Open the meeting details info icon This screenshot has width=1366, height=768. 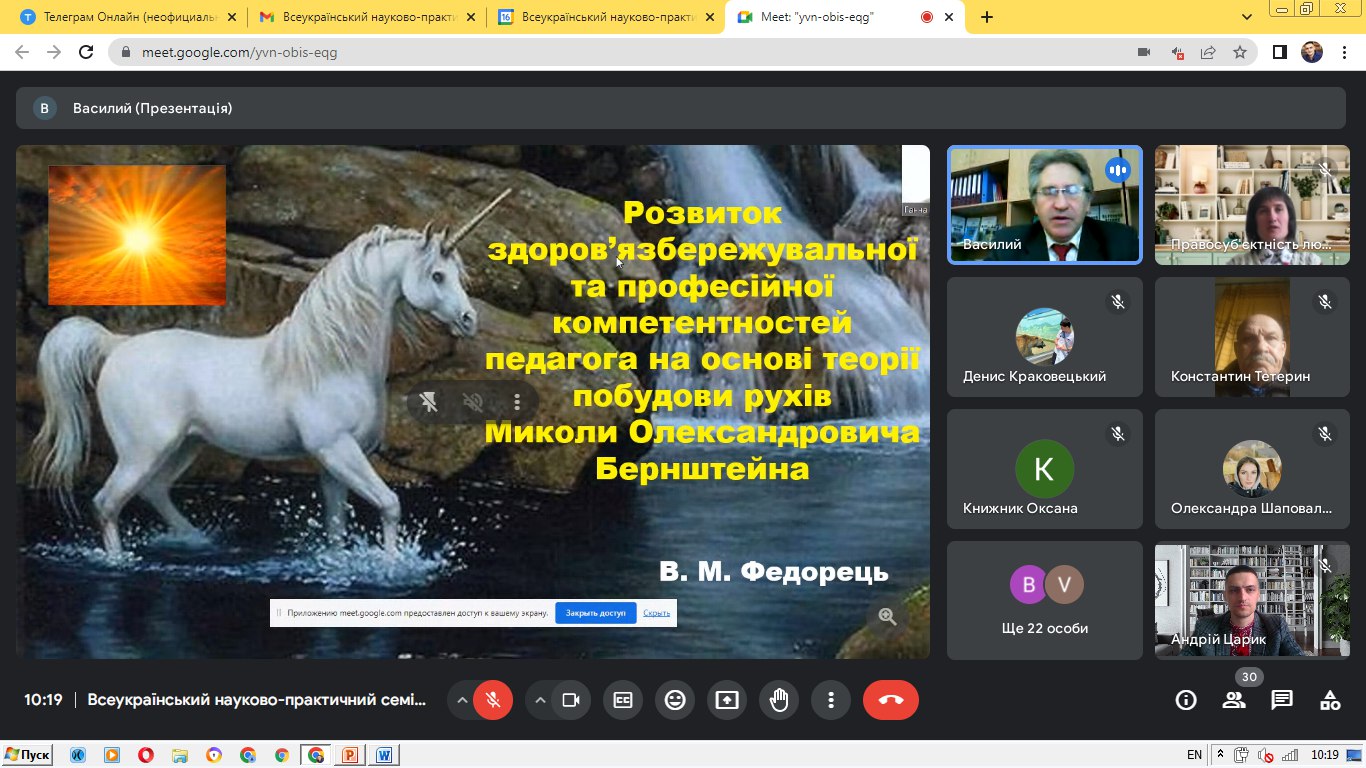point(1186,700)
